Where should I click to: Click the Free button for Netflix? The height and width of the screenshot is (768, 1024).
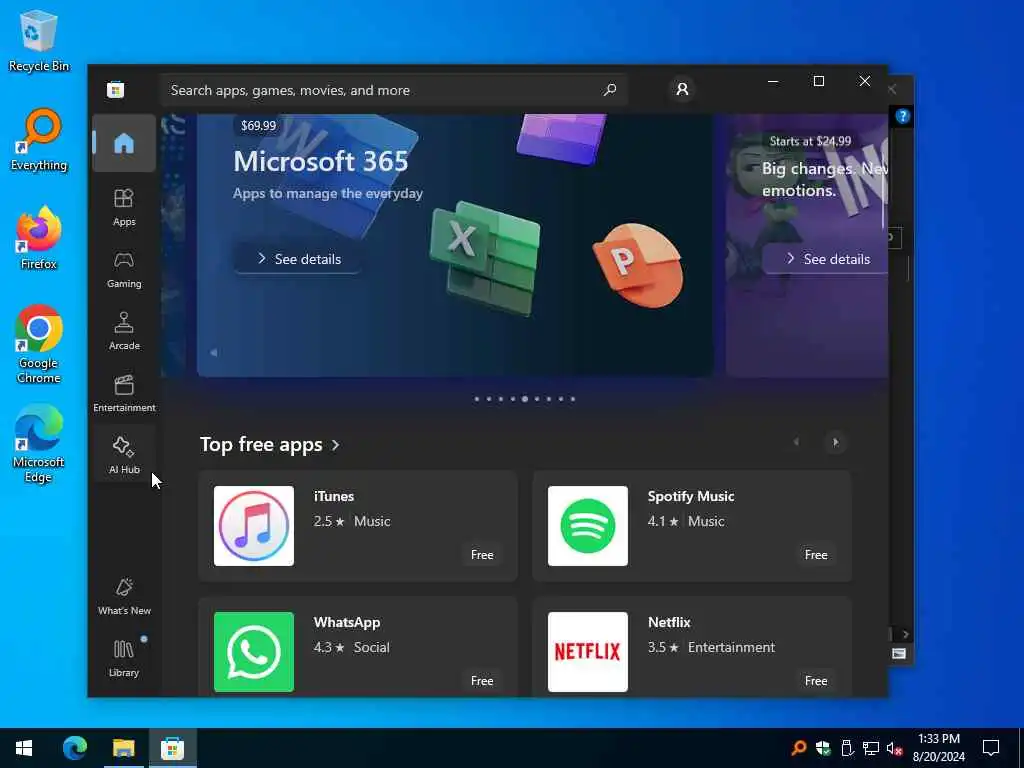click(816, 680)
